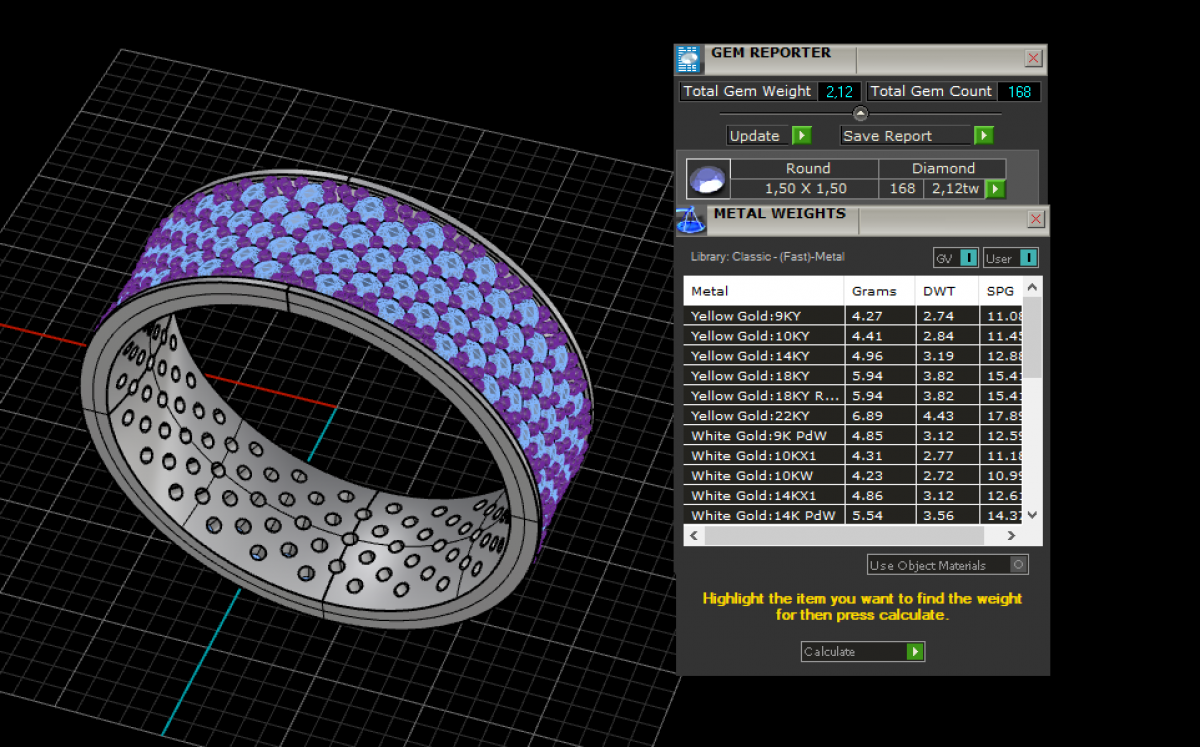Close the Gem Reporter panel
Image resolution: width=1200 pixels, height=747 pixels.
click(1034, 58)
